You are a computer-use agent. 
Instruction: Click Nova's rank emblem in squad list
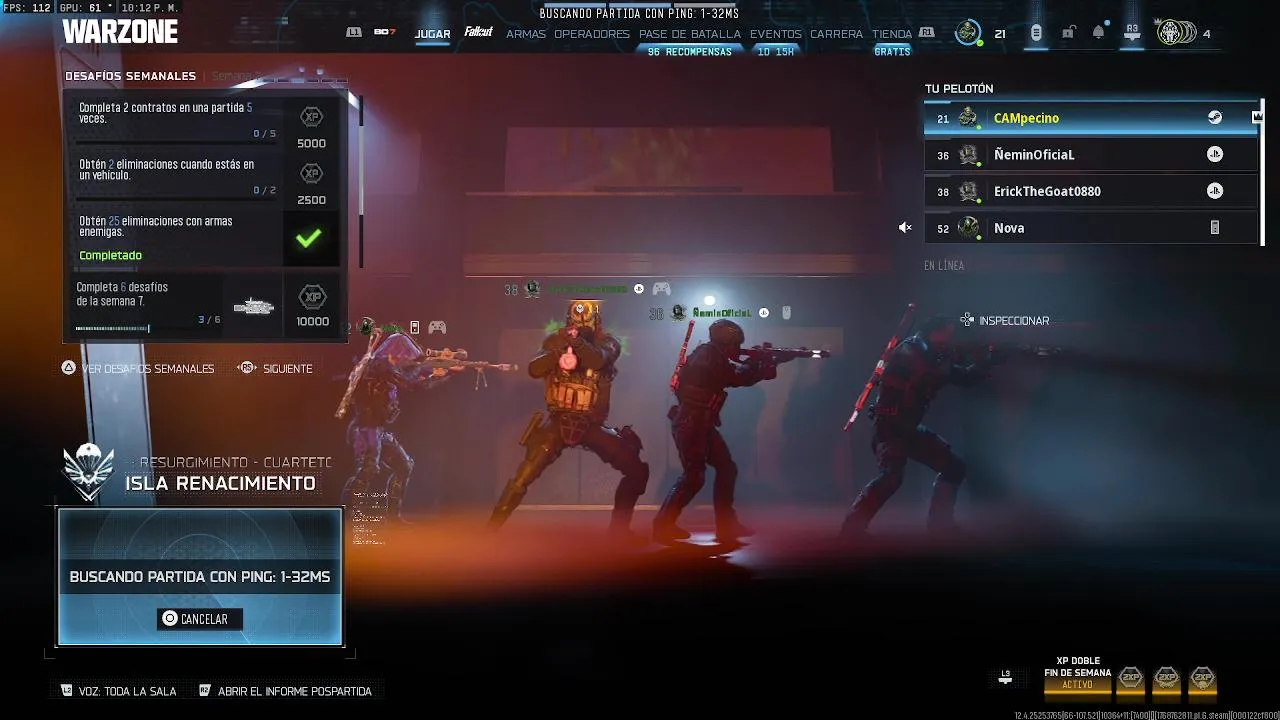968,228
